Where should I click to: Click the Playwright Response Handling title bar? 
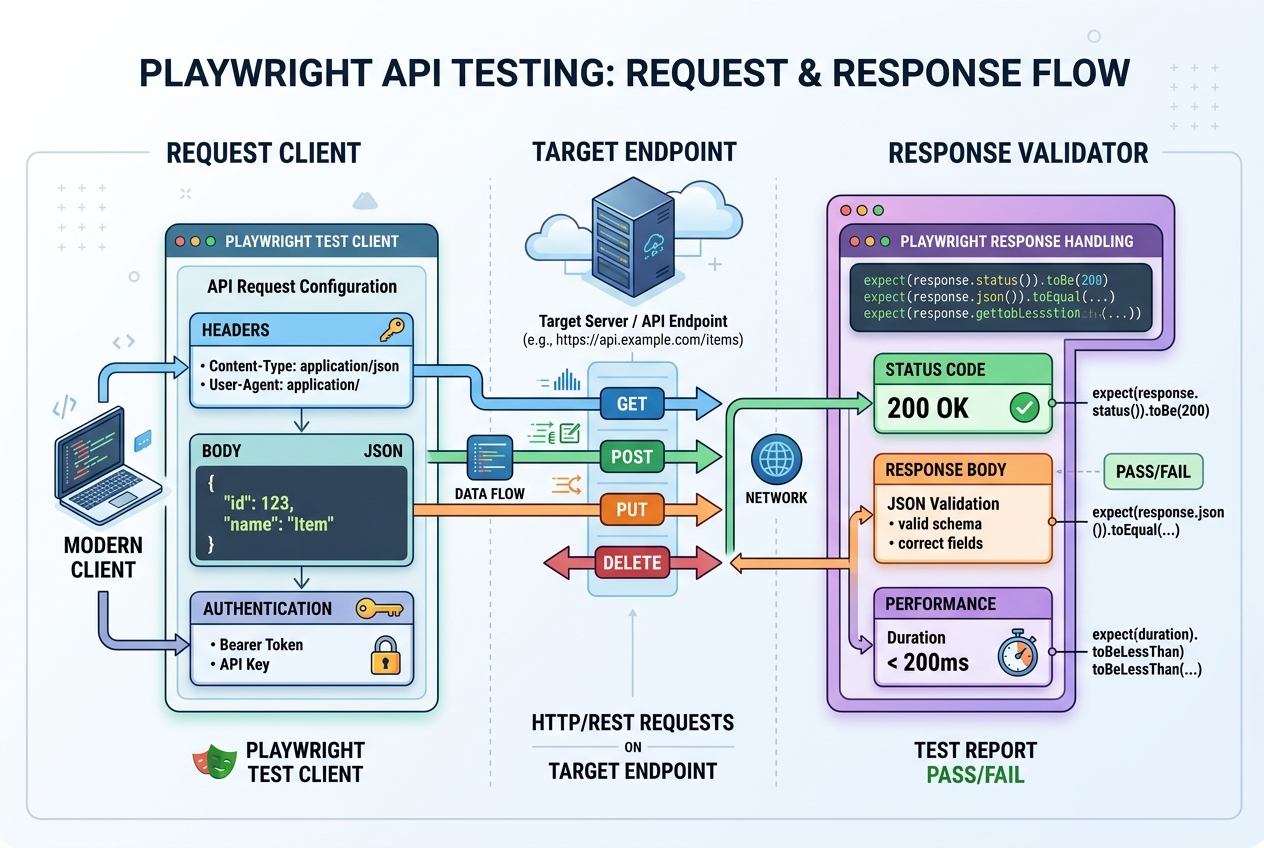(x=1003, y=241)
